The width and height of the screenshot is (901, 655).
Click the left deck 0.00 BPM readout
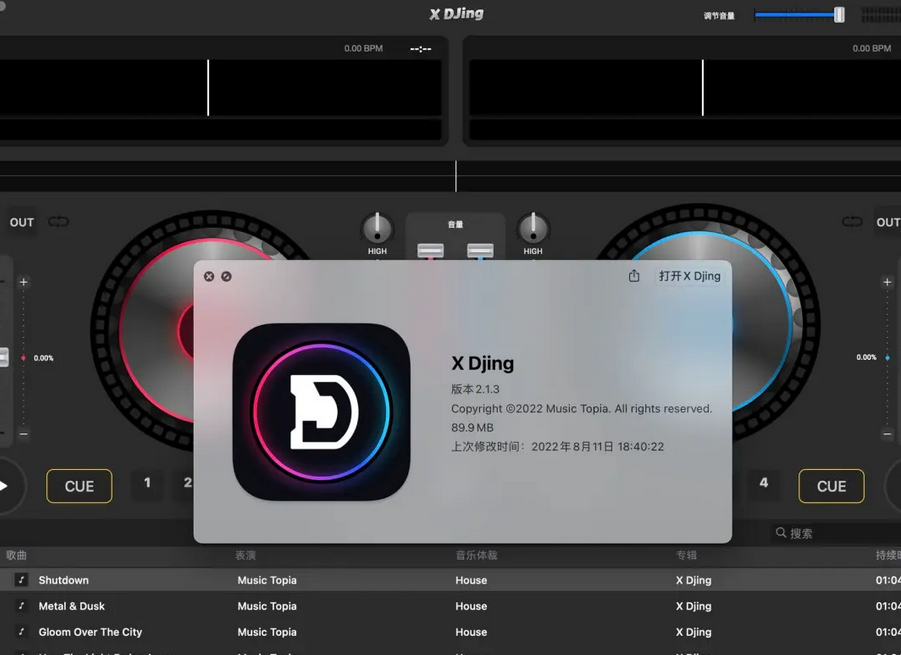point(363,48)
